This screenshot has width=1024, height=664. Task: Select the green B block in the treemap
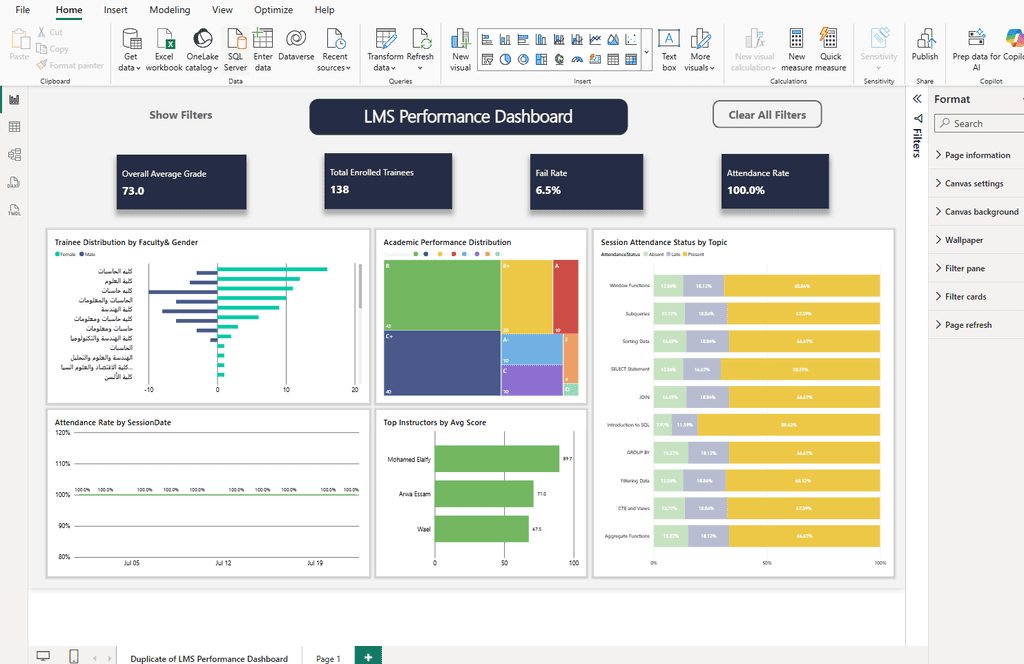coord(442,295)
